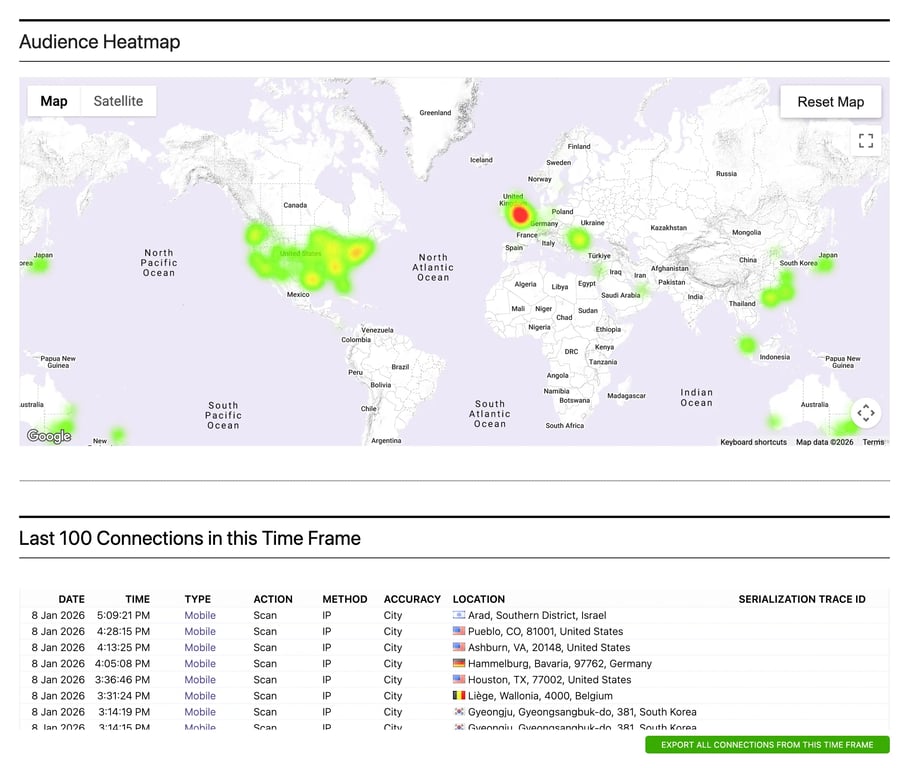Viewport: 909px width, 768px height.
Task: Sort connections by the DATE column header
Action: [71, 599]
